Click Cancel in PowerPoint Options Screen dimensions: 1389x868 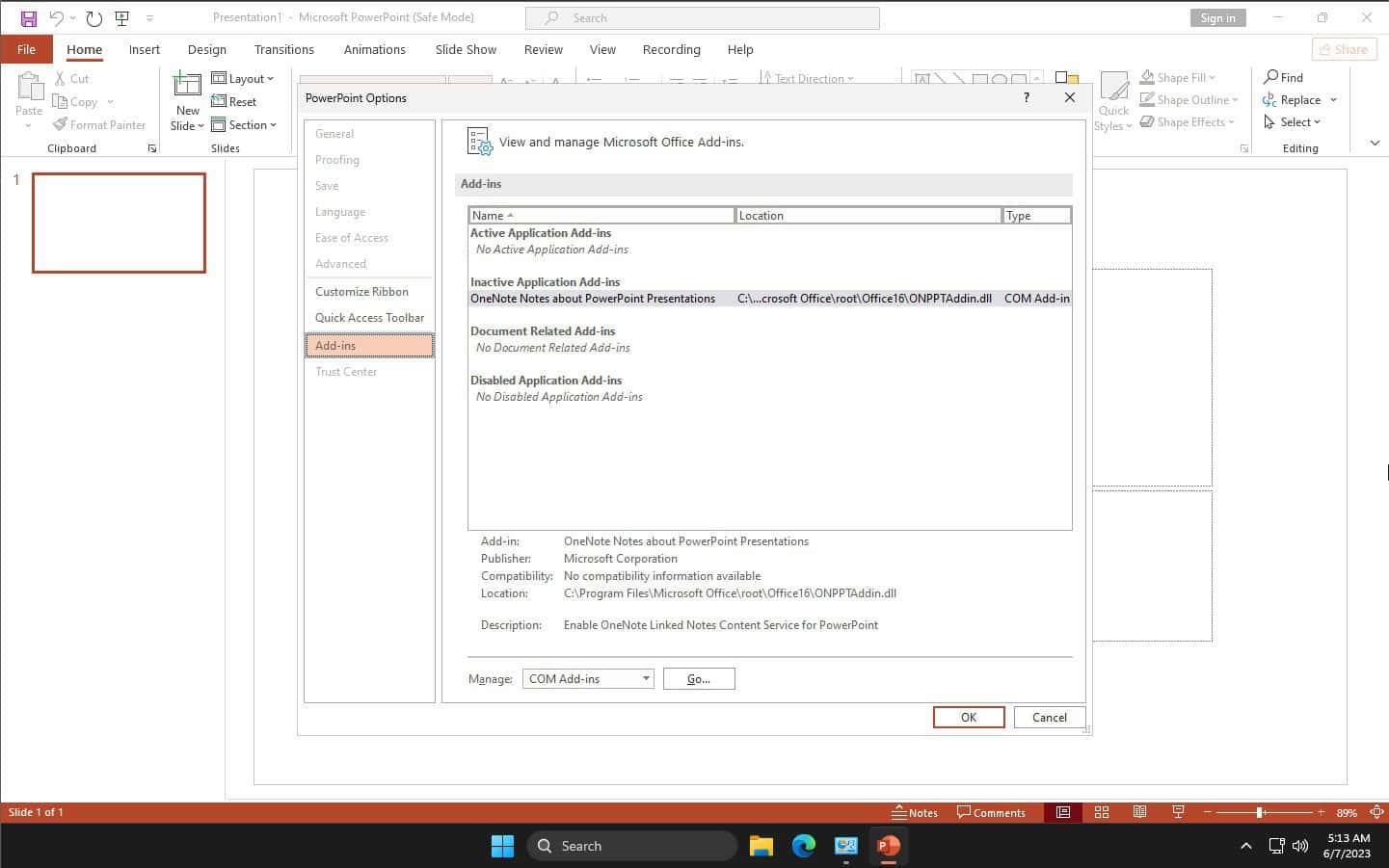coord(1050,718)
